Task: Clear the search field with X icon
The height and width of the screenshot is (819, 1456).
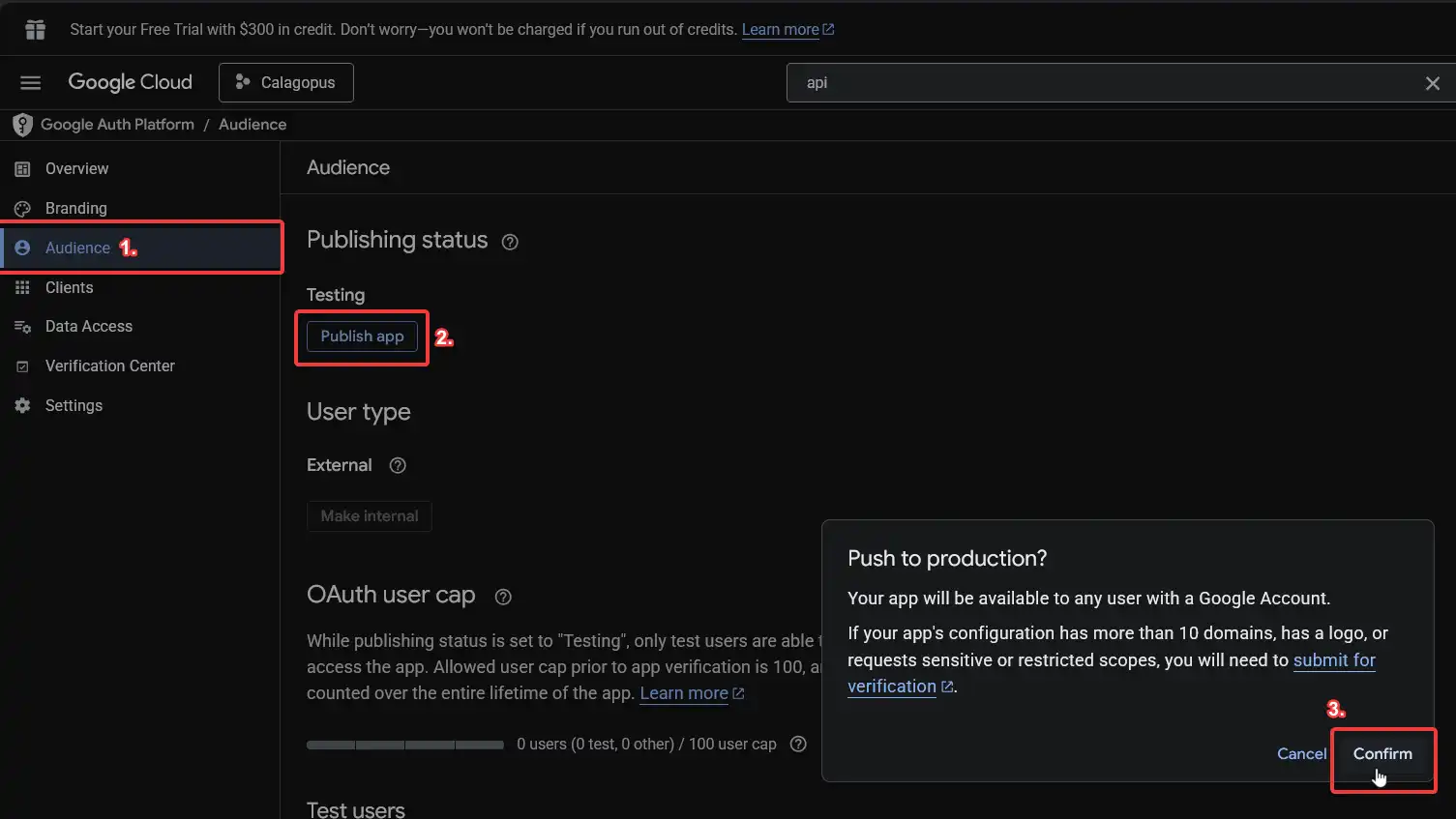Action: 1432,83
